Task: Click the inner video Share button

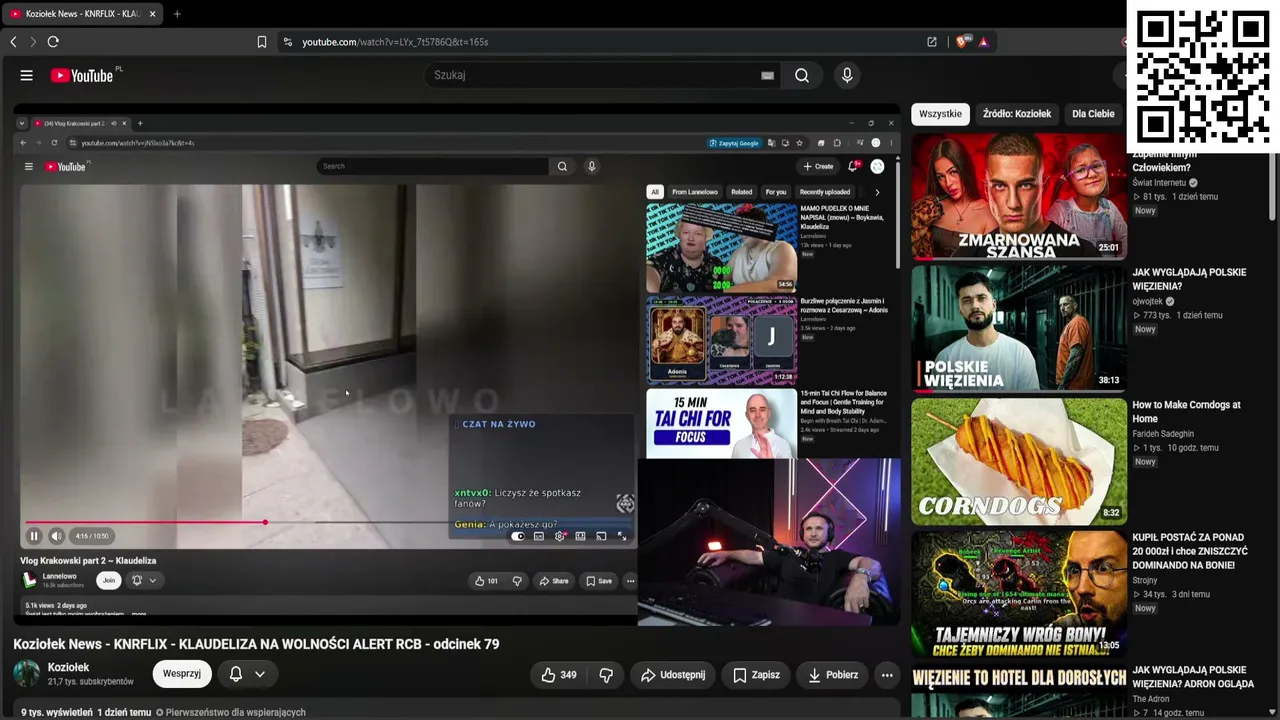Action: 553,581
